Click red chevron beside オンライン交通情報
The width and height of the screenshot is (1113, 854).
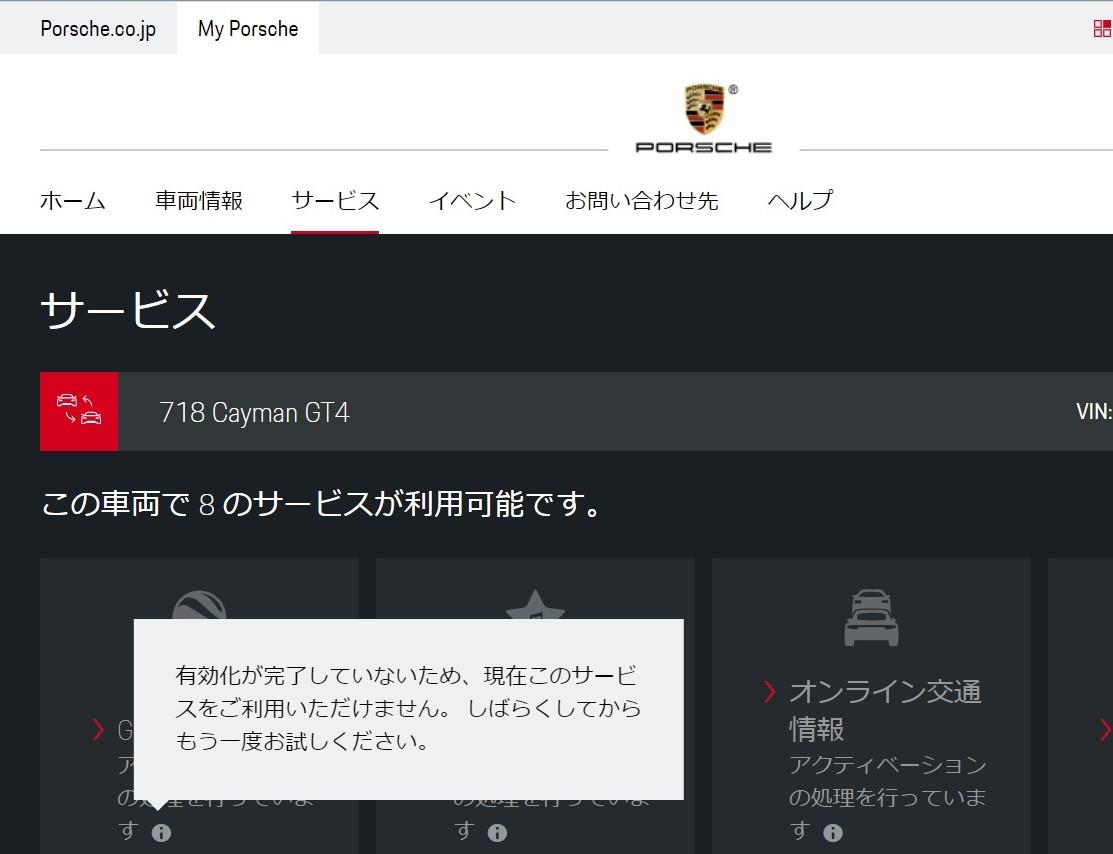pyautogui.click(x=769, y=691)
